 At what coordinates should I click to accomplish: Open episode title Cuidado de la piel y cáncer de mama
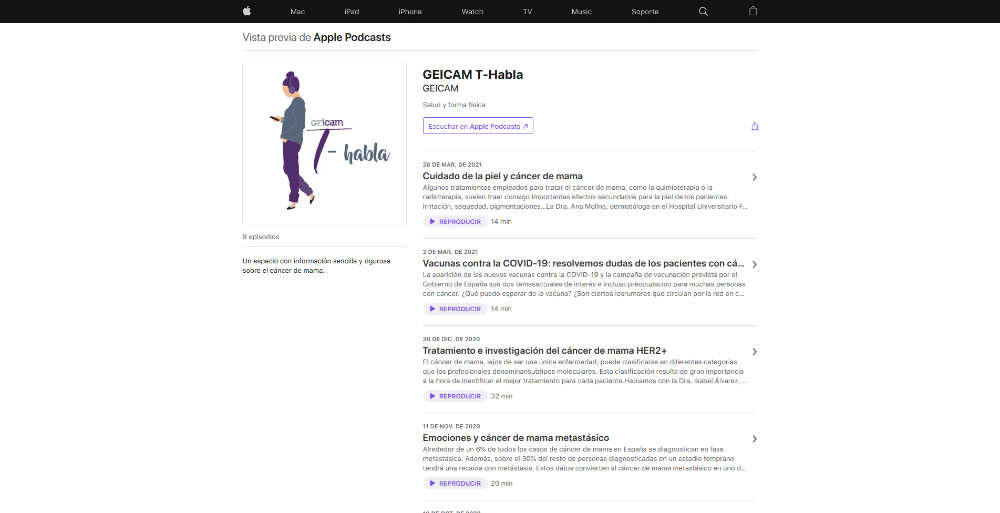click(x=503, y=176)
